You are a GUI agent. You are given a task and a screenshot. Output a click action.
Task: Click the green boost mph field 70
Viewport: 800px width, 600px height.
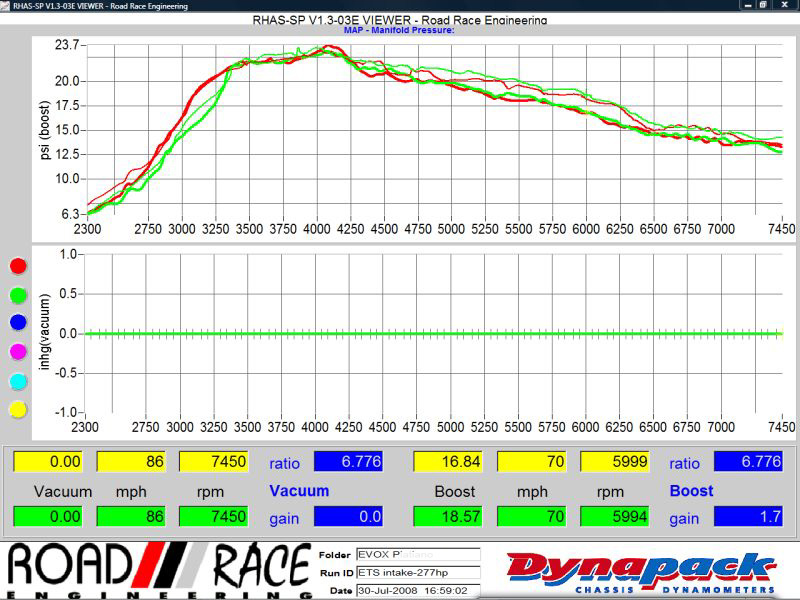click(531, 516)
